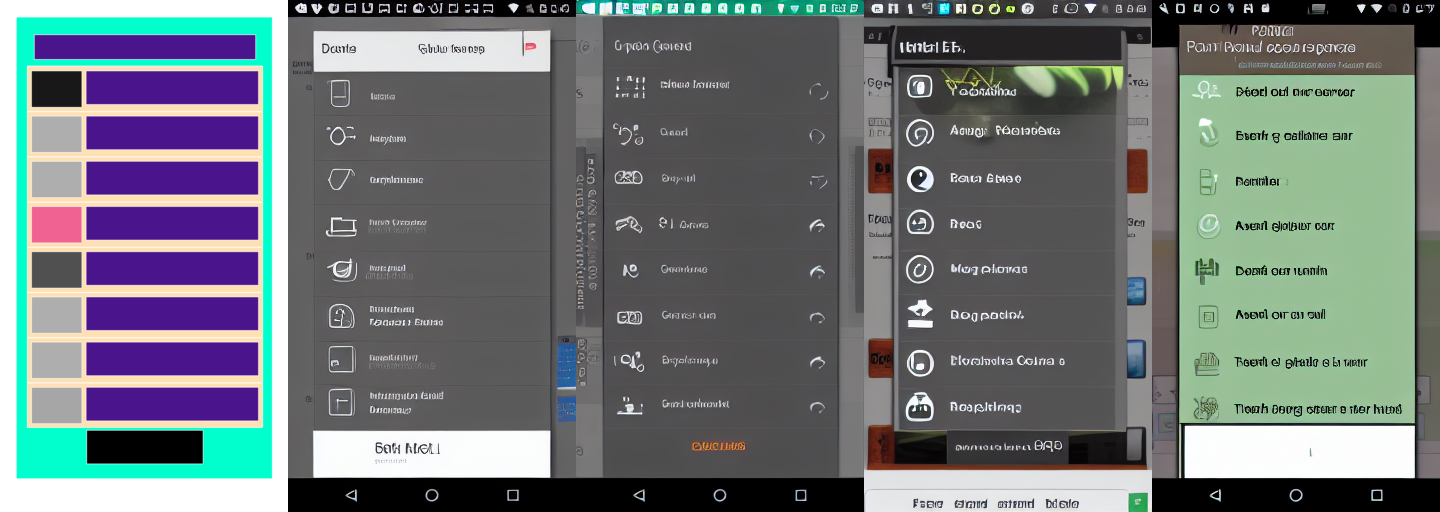This screenshot has height=512, width=1440.
Task: Select the folder icon in the white-header dialog
Action: tap(341, 226)
